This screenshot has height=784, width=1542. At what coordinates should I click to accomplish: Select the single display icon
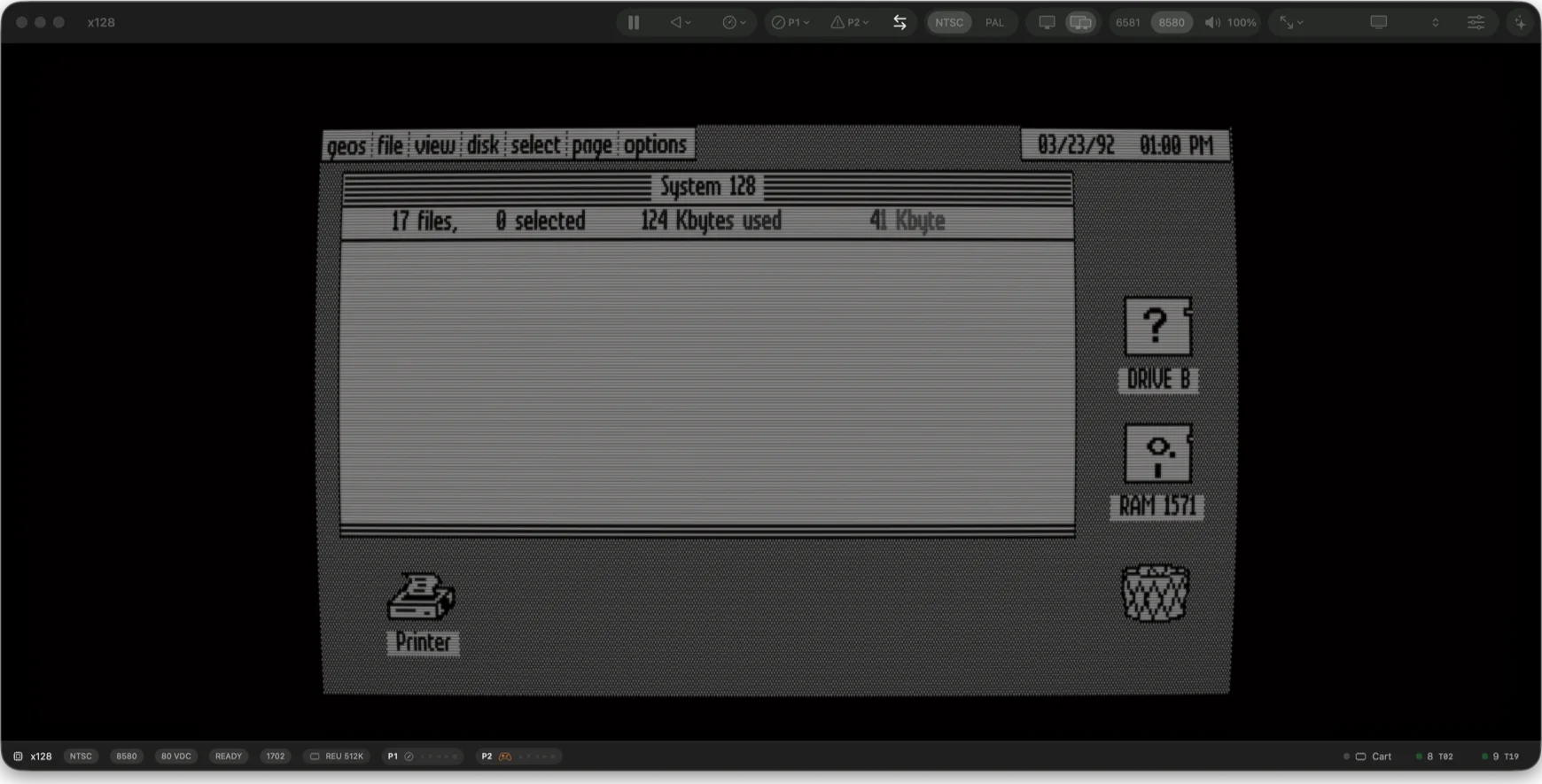pyautogui.click(x=1047, y=22)
